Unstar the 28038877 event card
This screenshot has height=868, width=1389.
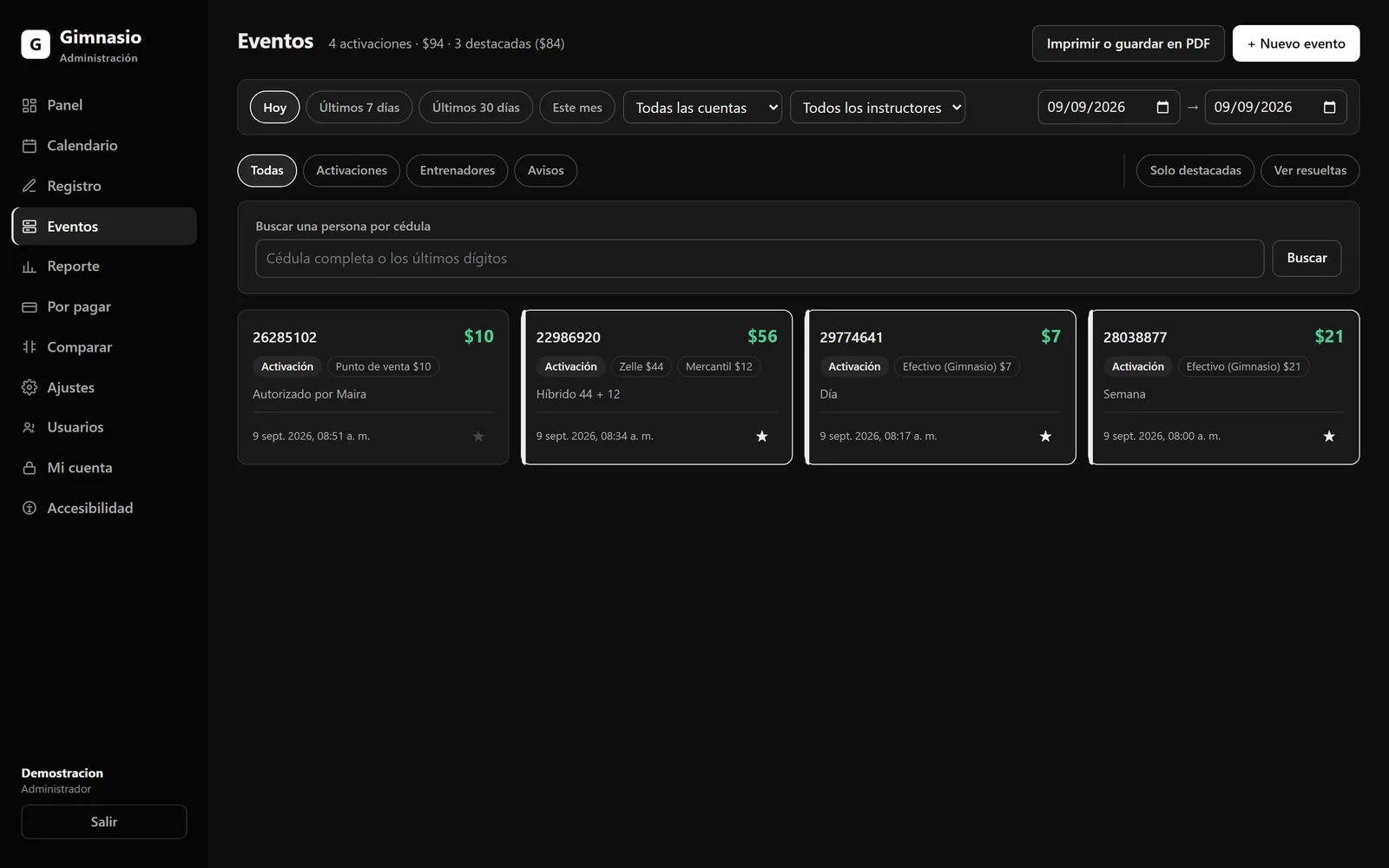tap(1329, 437)
